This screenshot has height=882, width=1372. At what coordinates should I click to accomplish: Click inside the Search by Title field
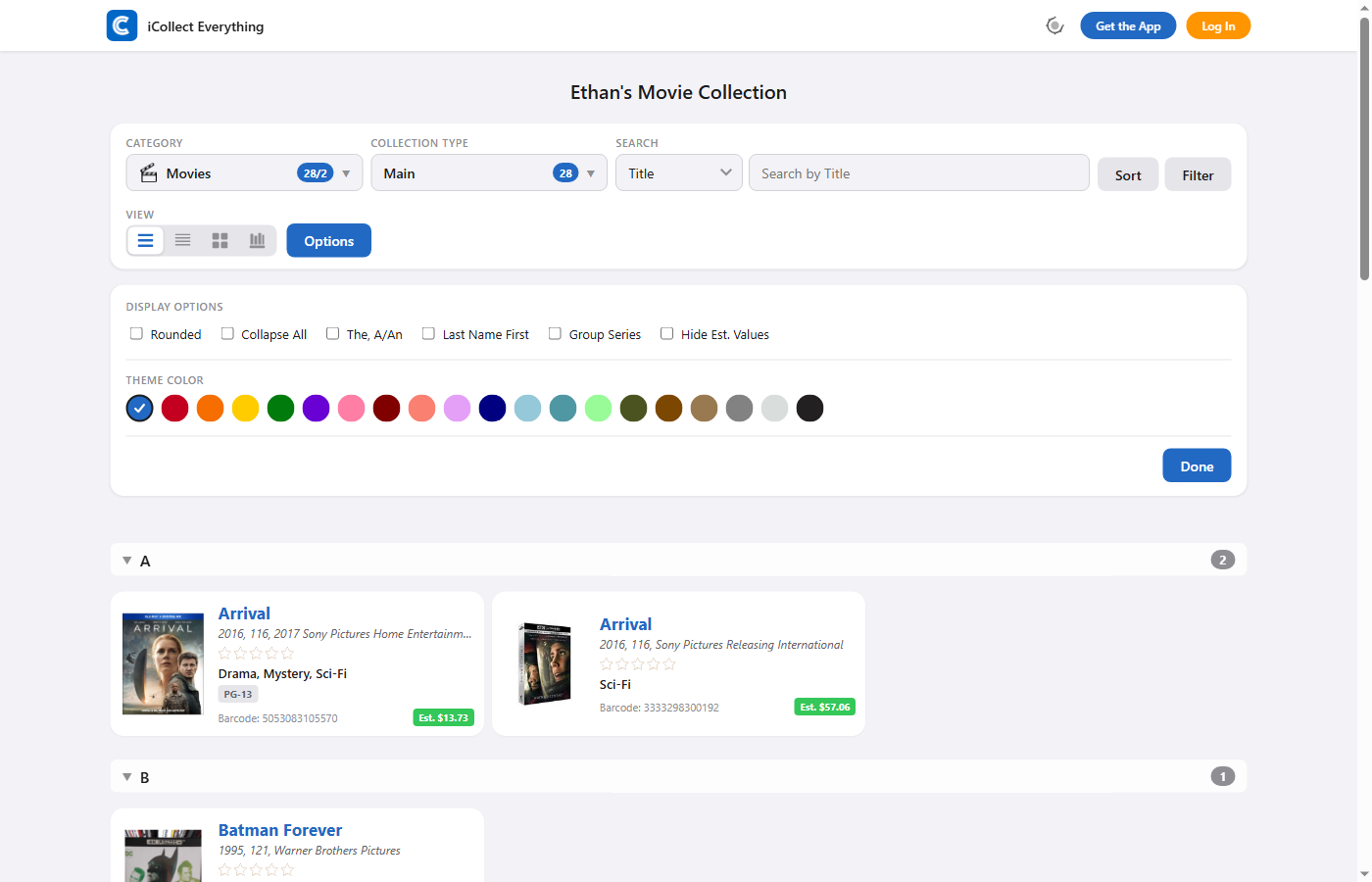tap(918, 172)
